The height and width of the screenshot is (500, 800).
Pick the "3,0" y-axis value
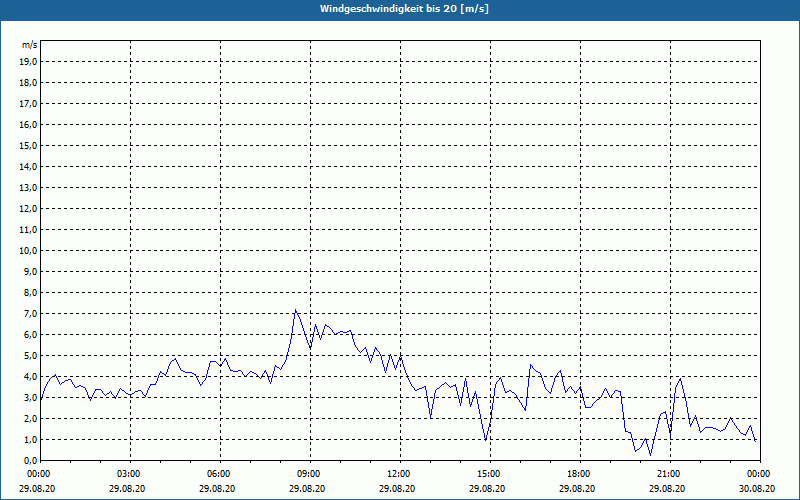point(31,397)
